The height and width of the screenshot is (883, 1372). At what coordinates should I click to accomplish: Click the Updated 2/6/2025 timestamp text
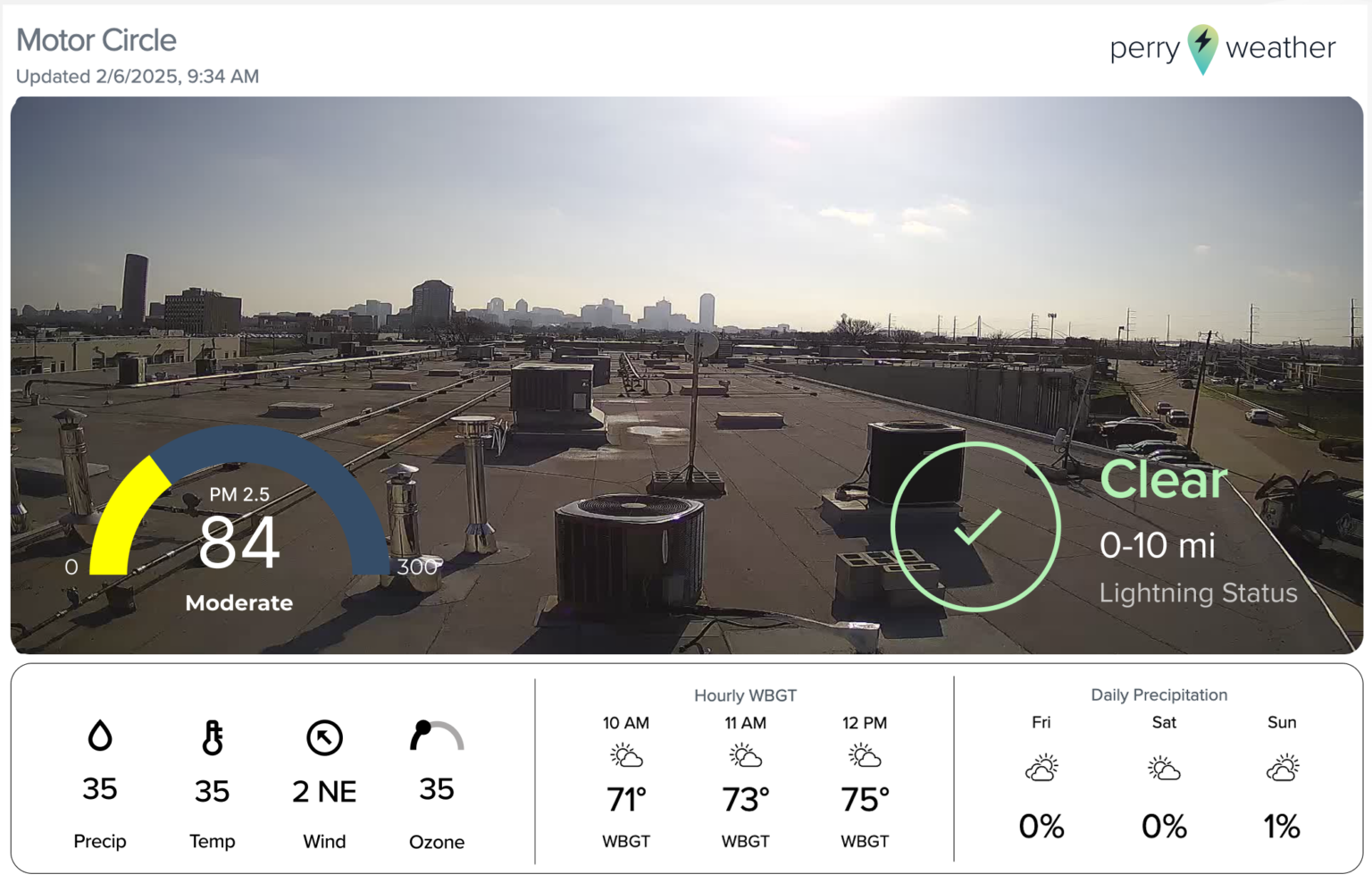point(136,76)
